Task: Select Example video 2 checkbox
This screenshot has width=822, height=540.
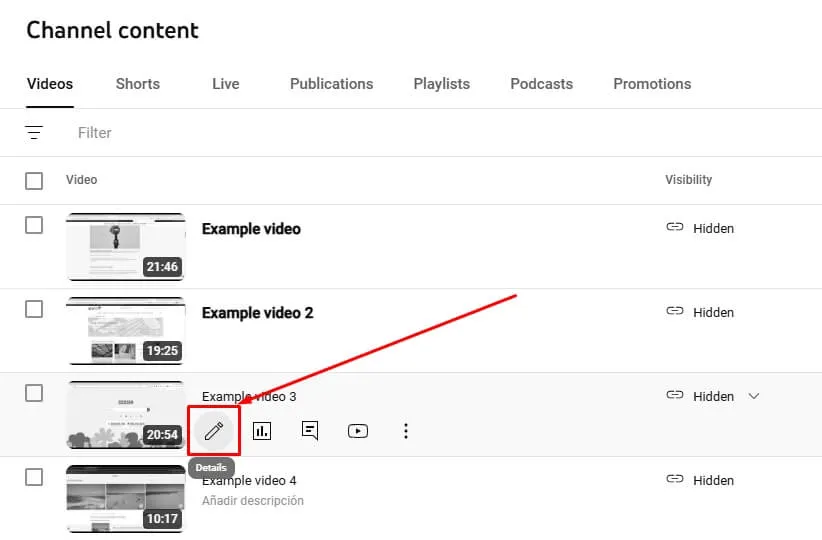Action: click(x=34, y=309)
